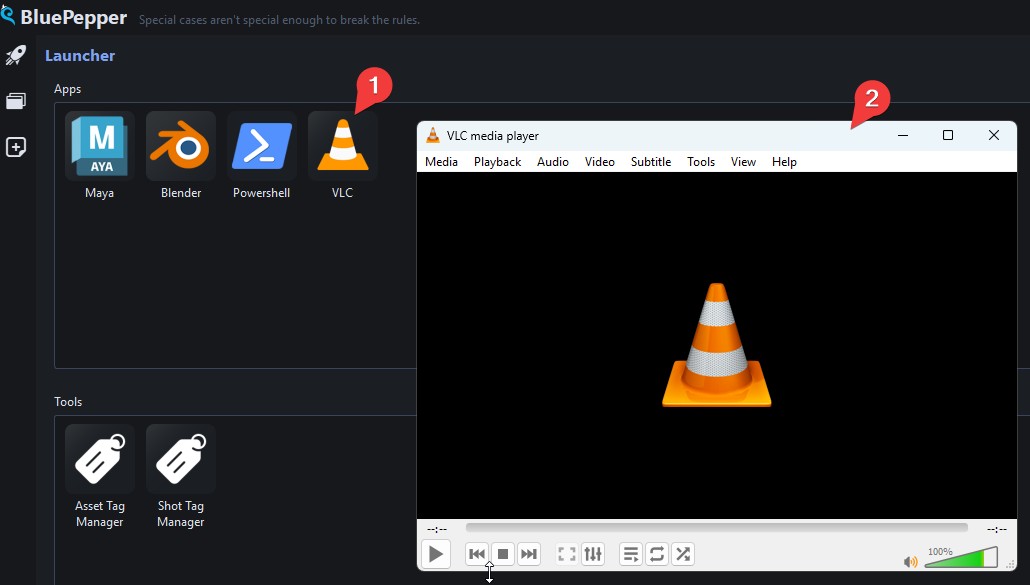Open Subtitle menu in VLC
The height and width of the screenshot is (585, 1030).
point(651,162)
